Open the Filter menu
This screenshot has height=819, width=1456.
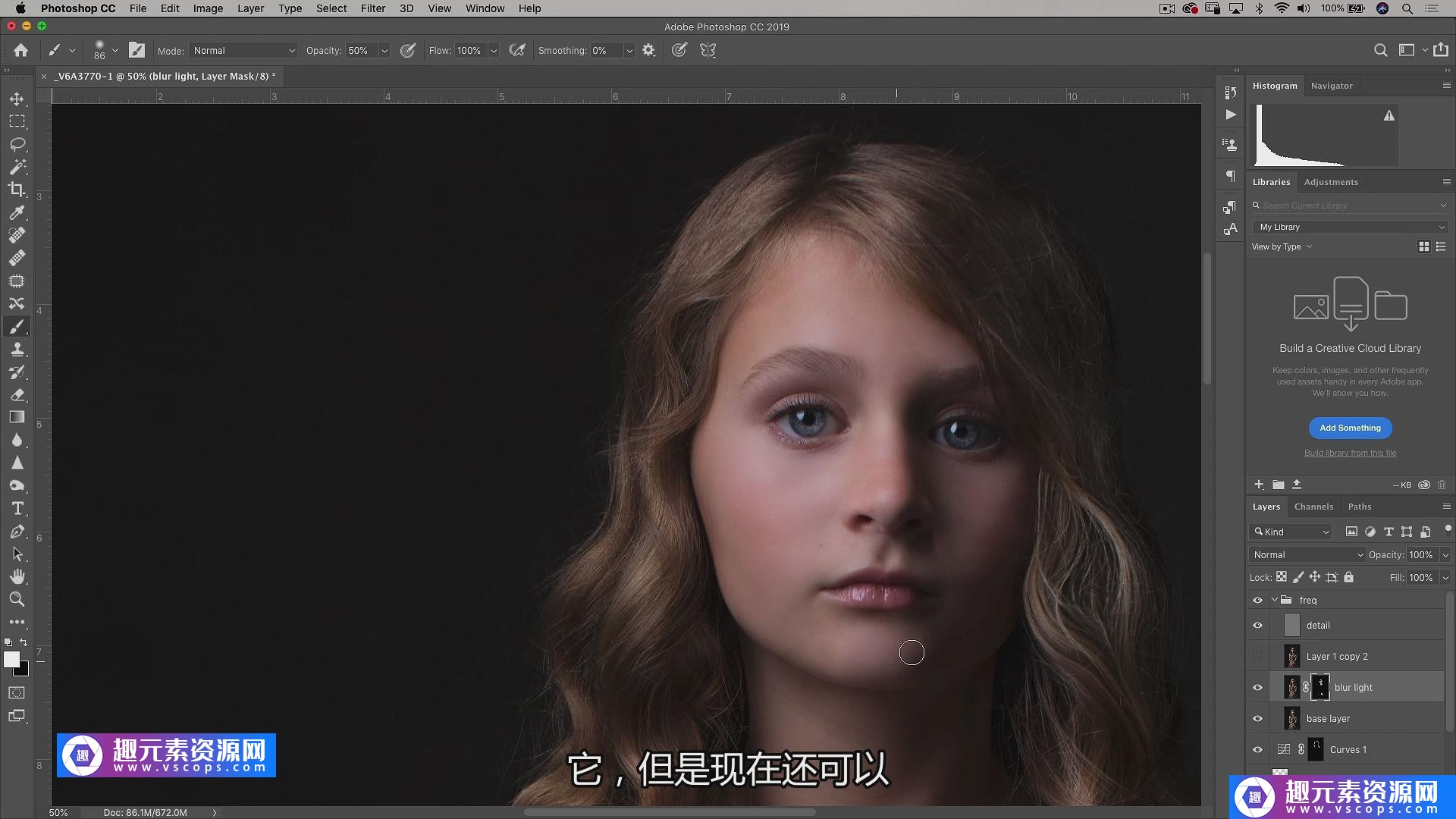(x=372, y=8)
